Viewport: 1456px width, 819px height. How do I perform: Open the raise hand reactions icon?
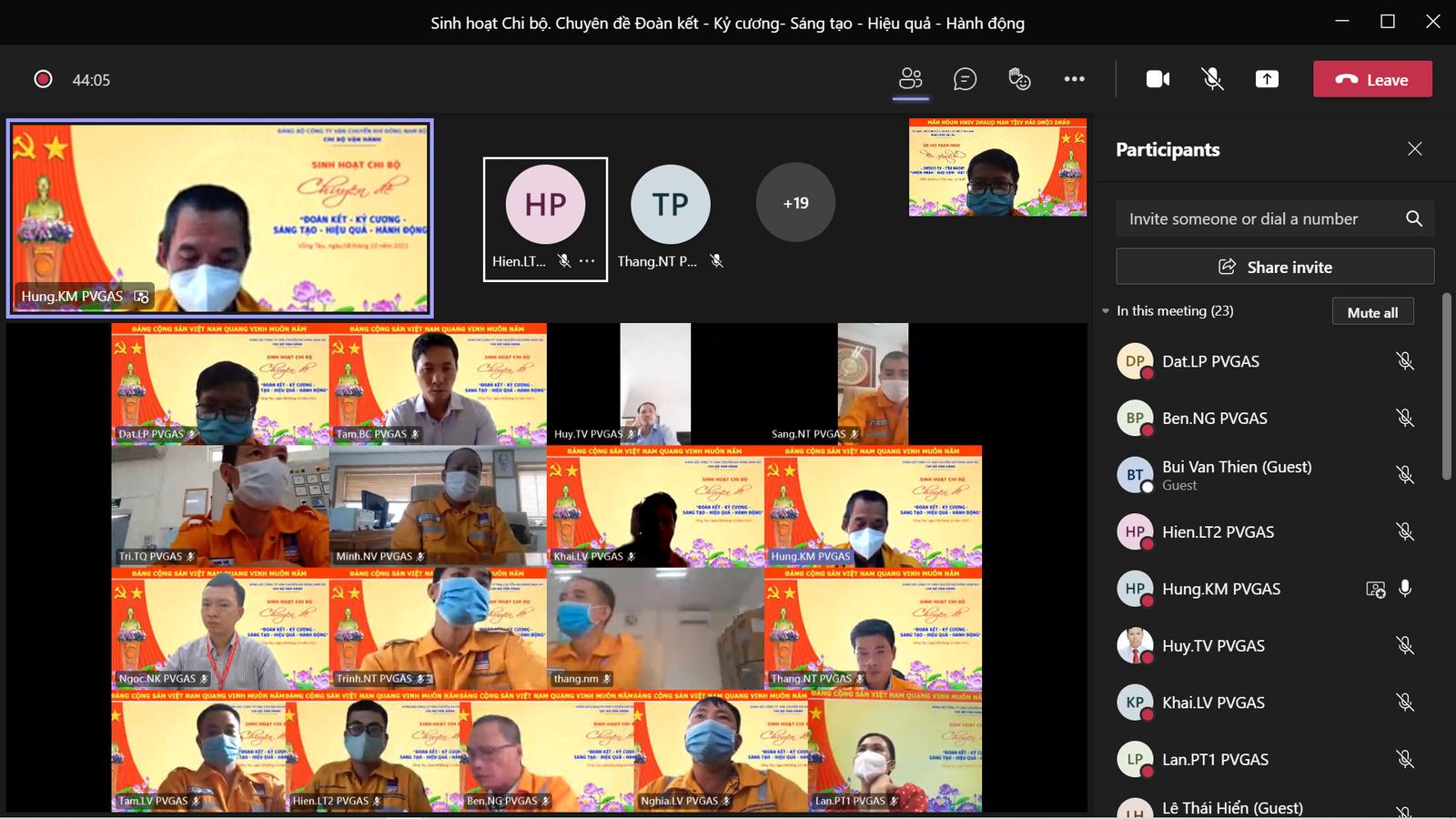click(x=1019, y=79)
